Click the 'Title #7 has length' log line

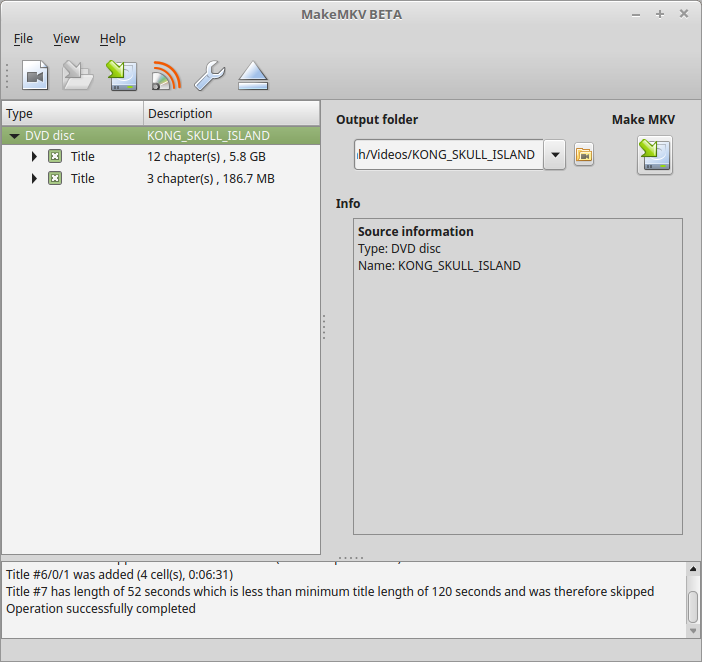click(x=330, y=592)
